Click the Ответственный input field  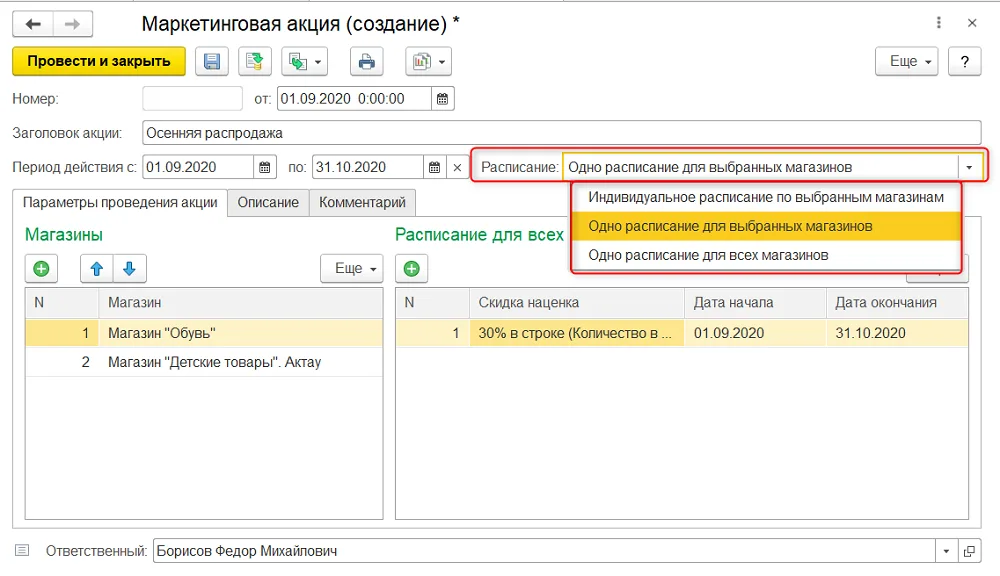[x=544, y=551]
